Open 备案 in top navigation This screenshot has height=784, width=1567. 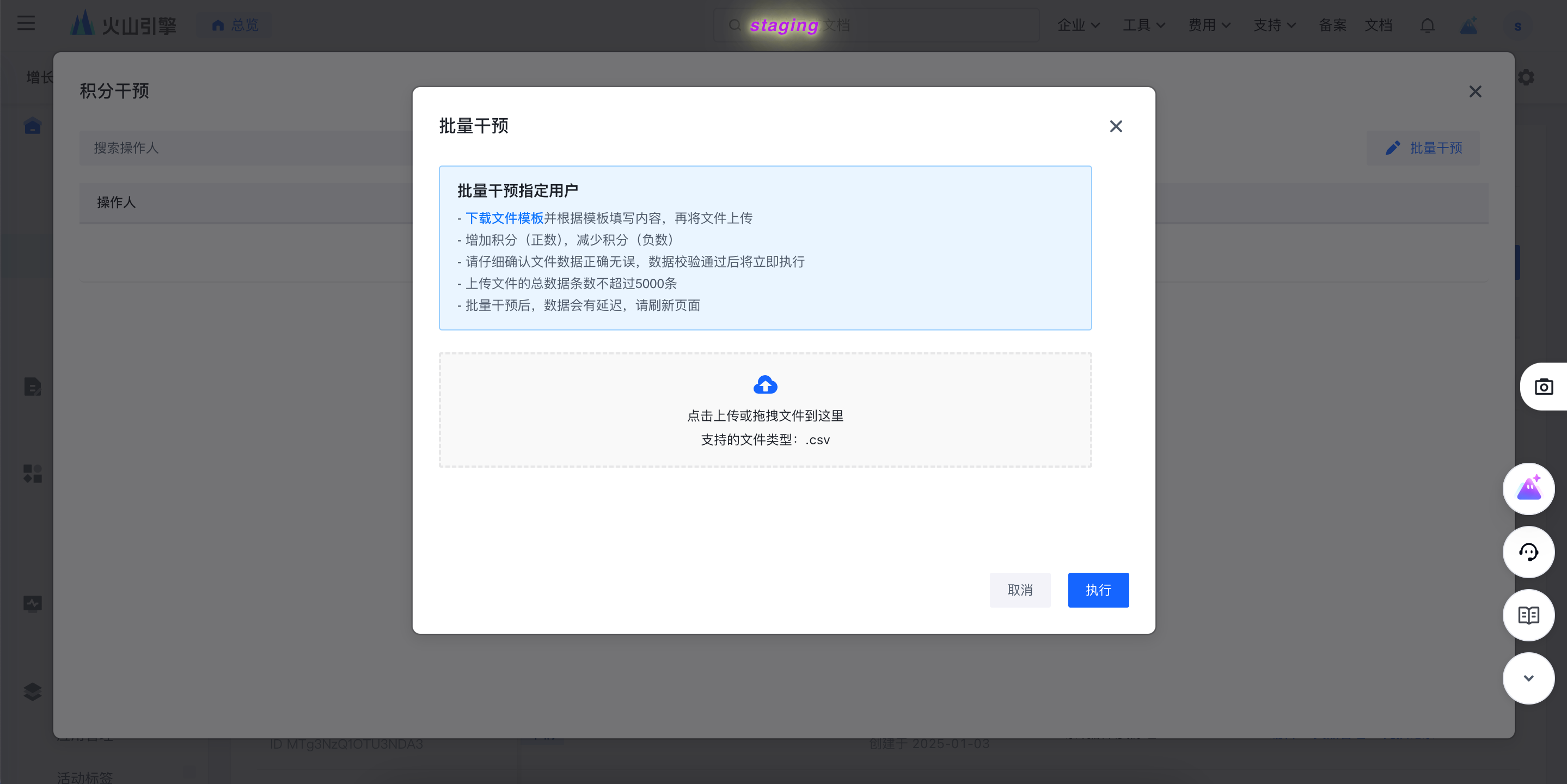(x=1332, y=25)
